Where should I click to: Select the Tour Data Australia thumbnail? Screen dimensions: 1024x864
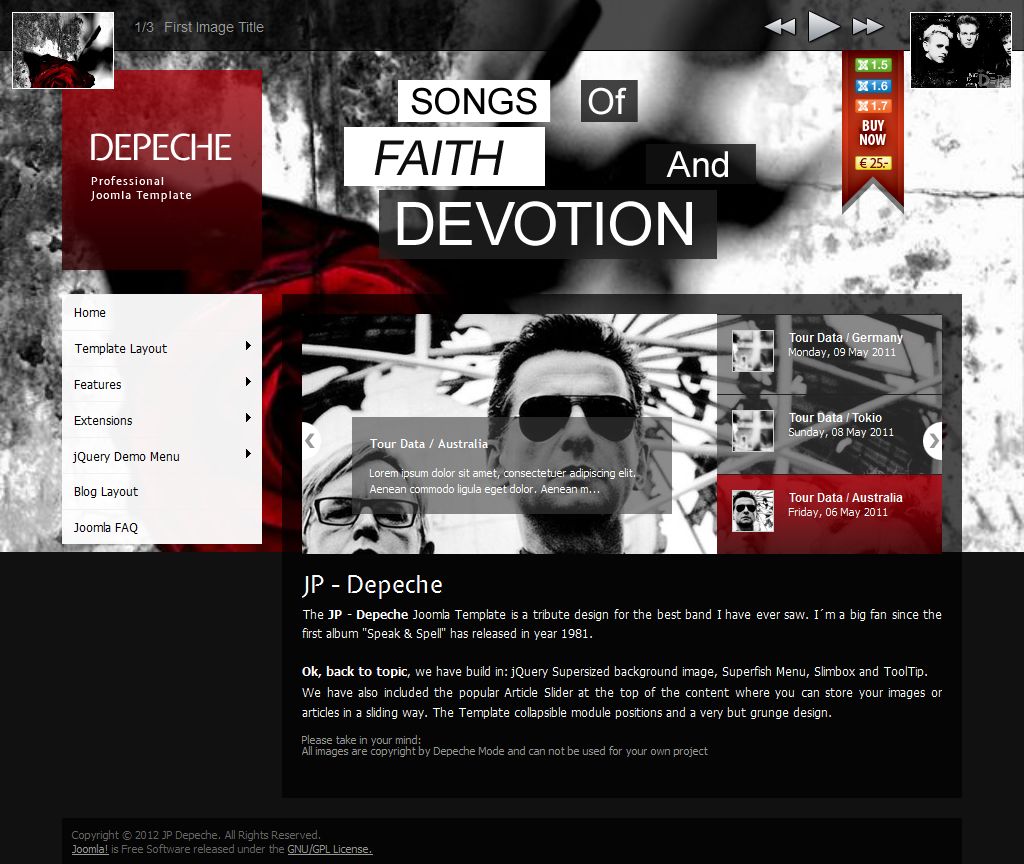point(753,511)
